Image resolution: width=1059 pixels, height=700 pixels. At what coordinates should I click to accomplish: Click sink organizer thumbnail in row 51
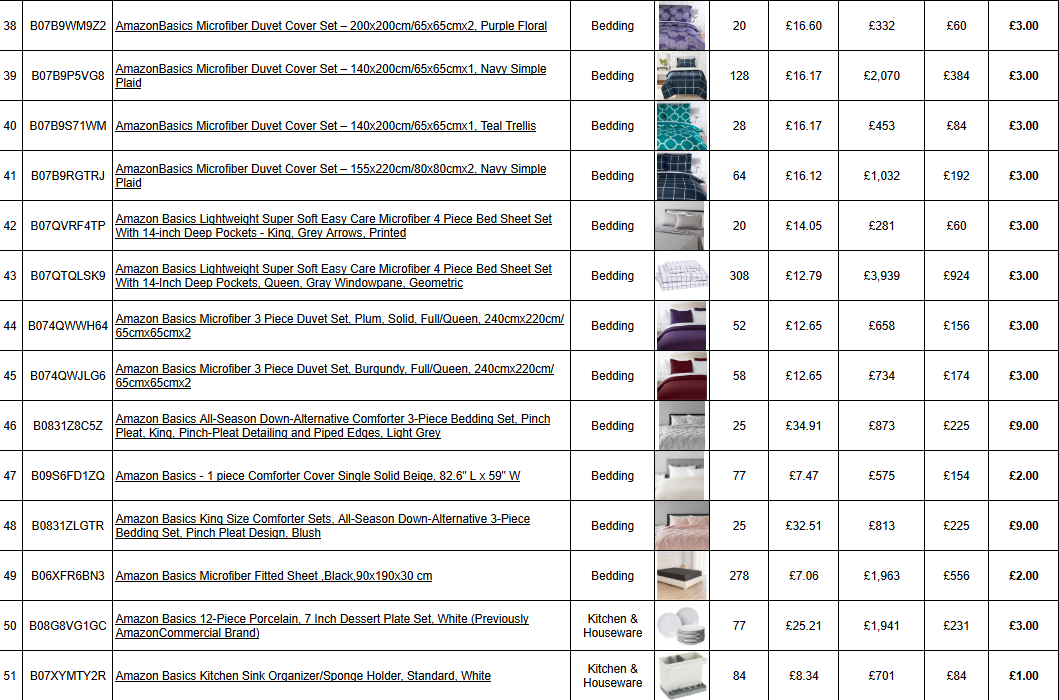(681, 676)
